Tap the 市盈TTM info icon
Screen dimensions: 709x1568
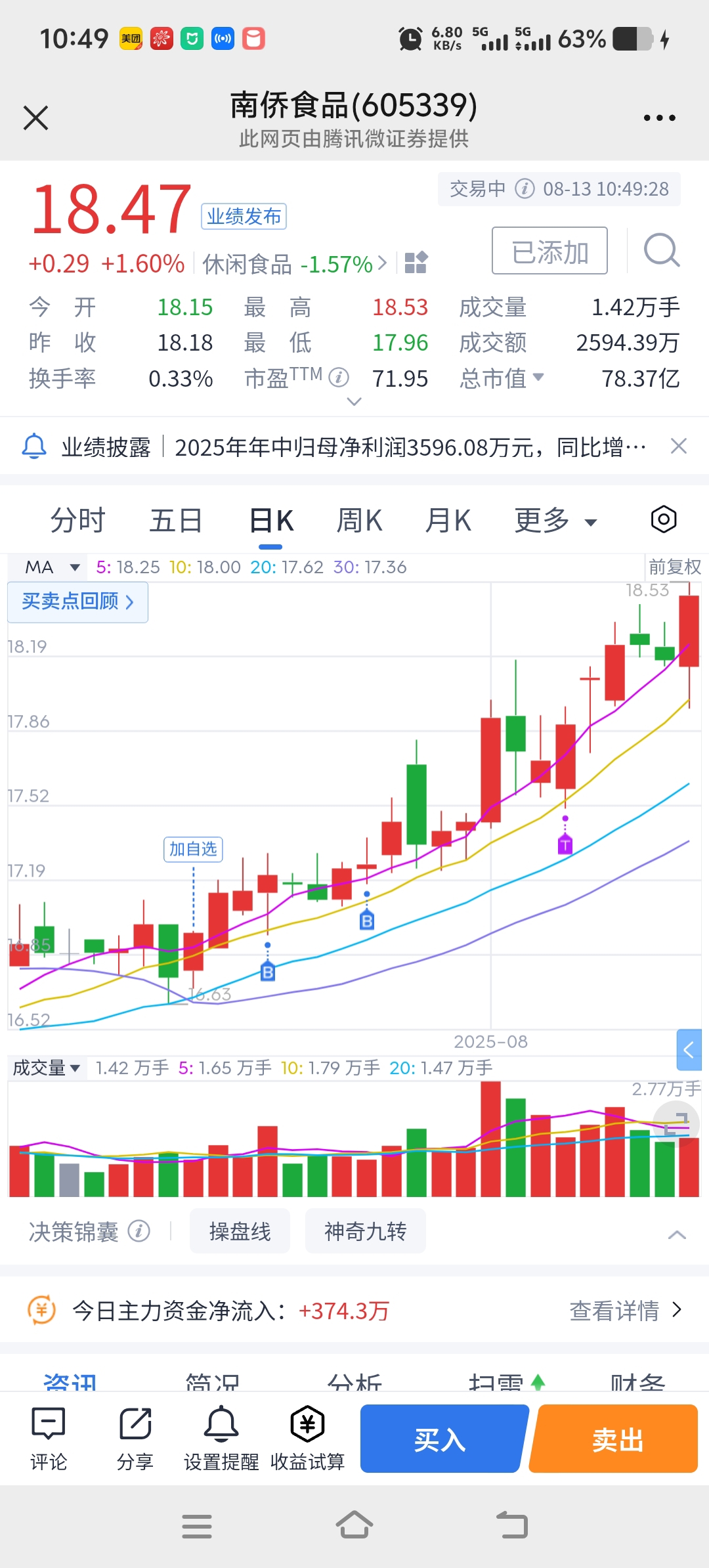pos(339,378)
